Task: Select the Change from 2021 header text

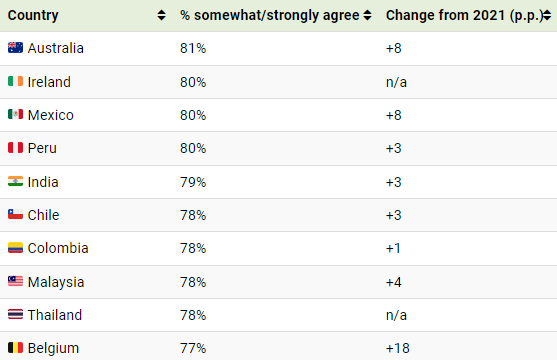Action: click(464, 15)
